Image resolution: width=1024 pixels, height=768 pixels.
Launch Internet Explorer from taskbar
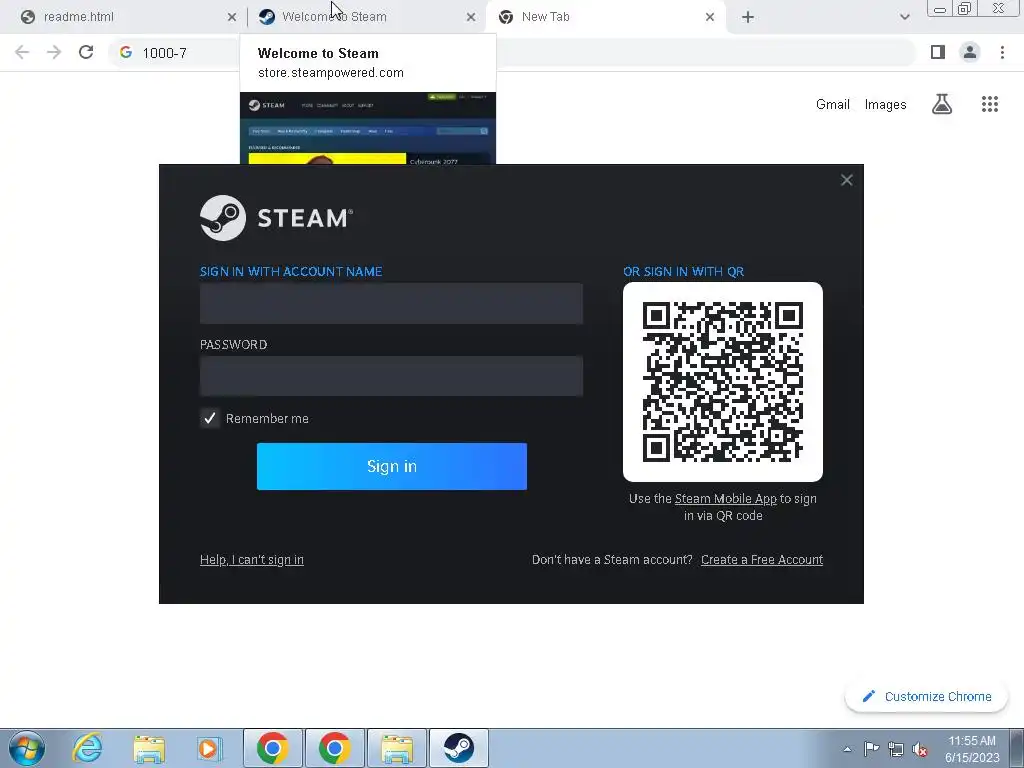click(88, 748)
